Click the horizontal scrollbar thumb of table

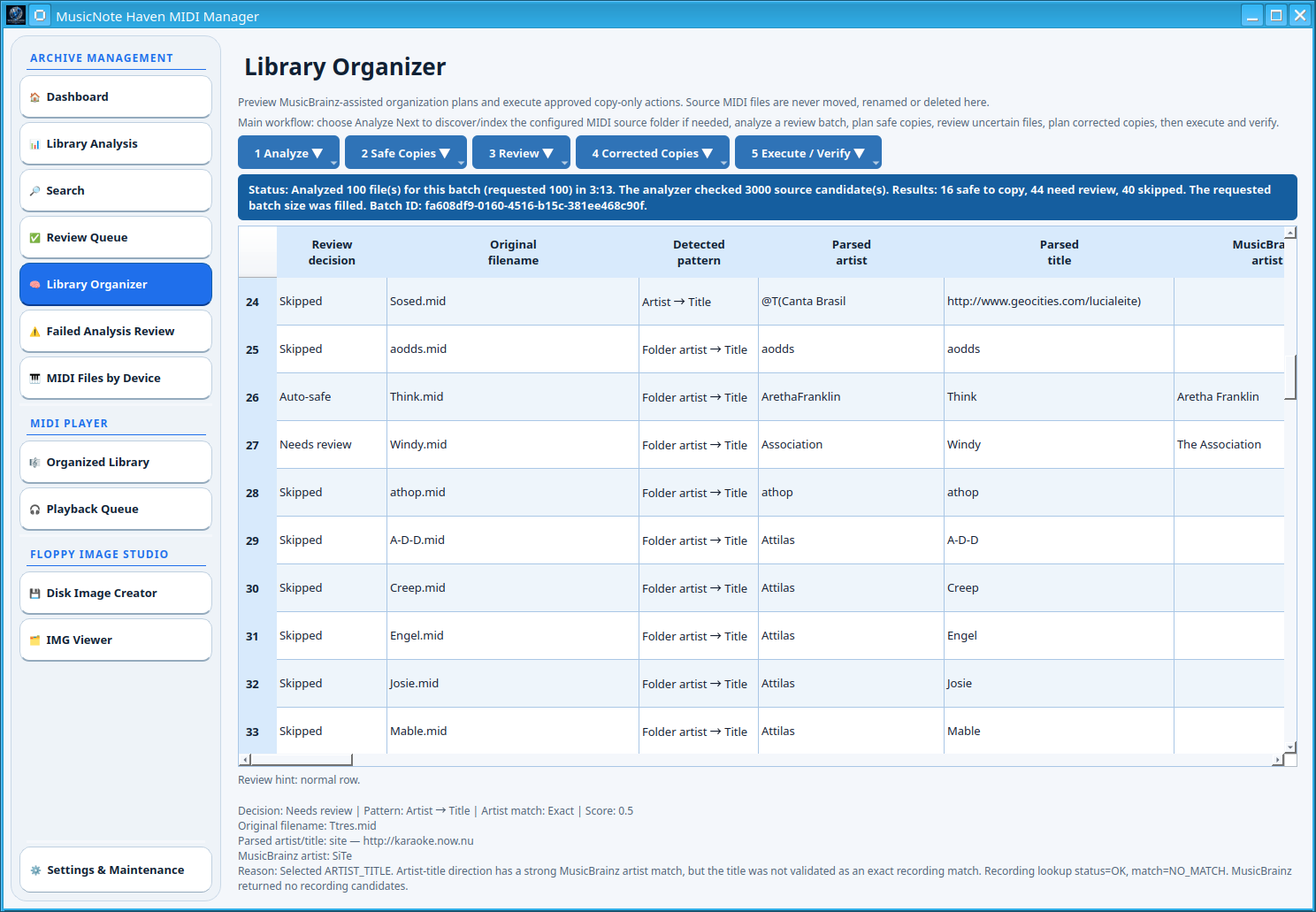point(302,760)
